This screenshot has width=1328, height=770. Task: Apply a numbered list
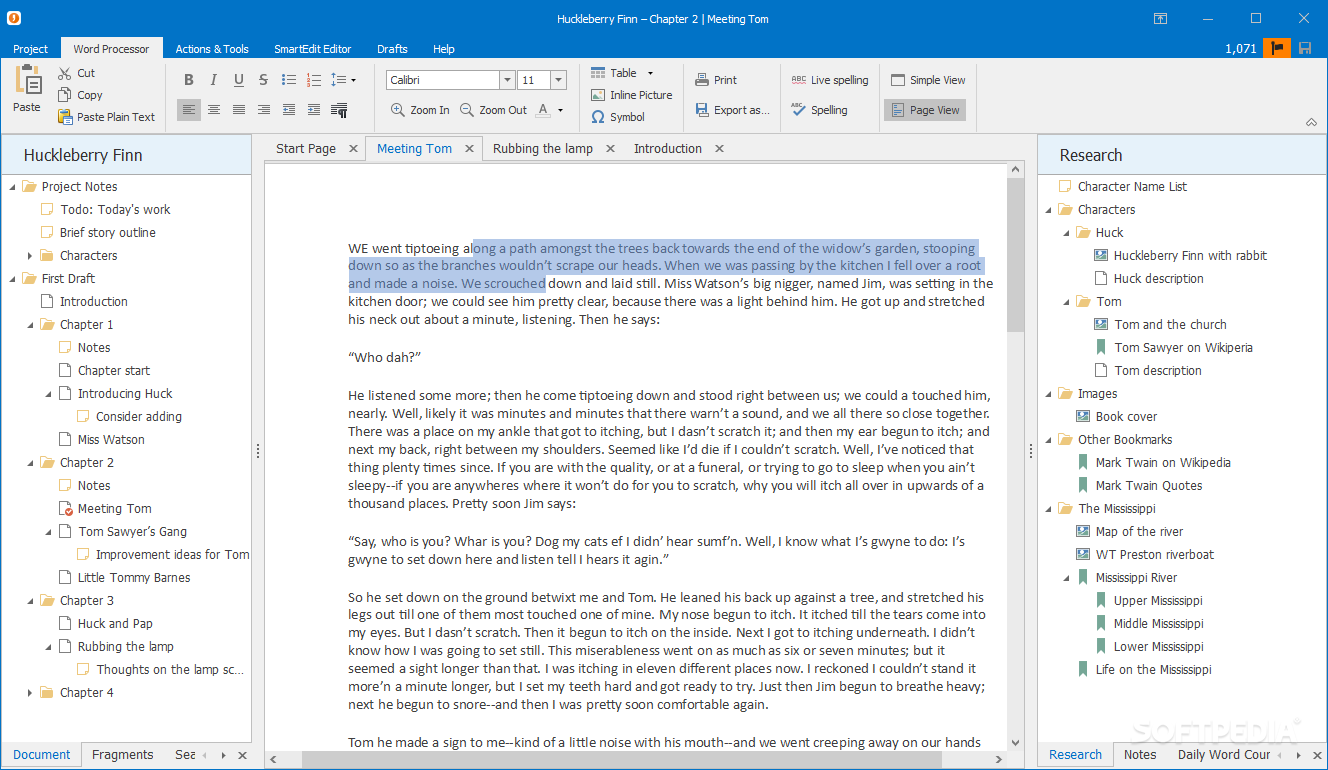tap(313, 80)
